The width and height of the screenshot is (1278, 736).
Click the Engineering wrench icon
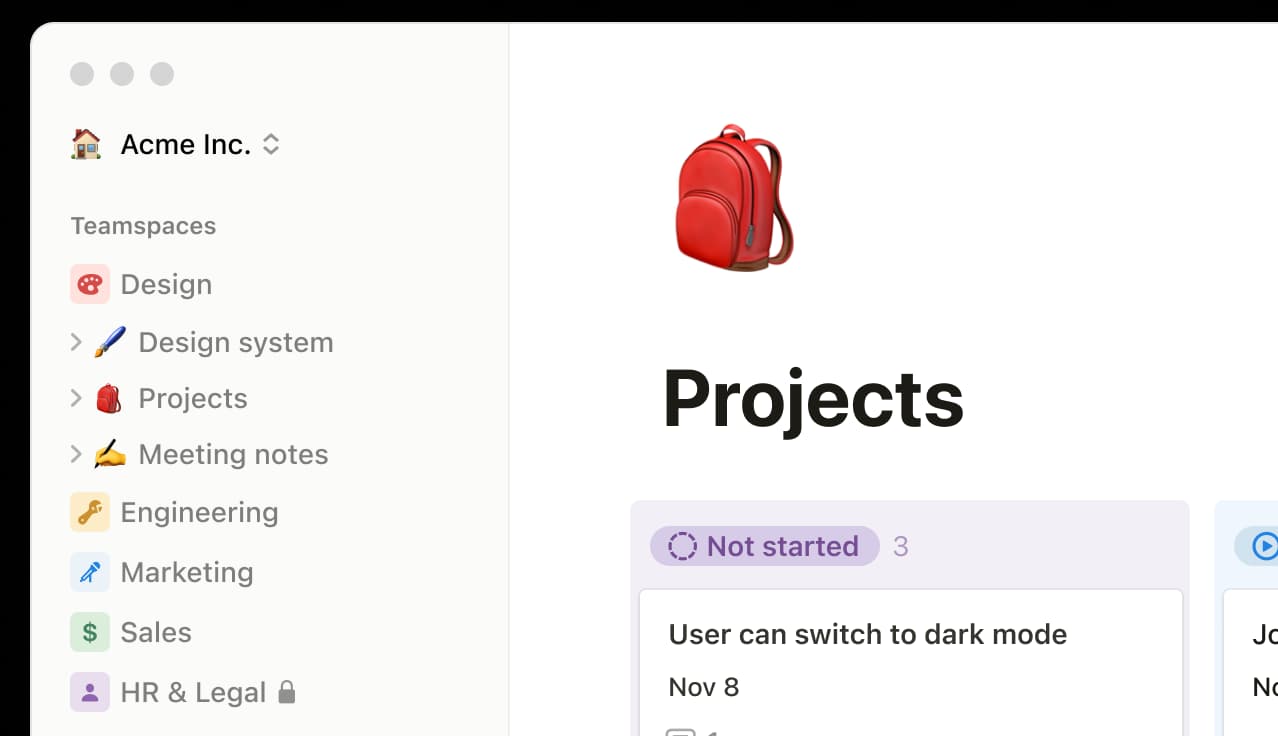pyautogui.click(x=90, y=513)
